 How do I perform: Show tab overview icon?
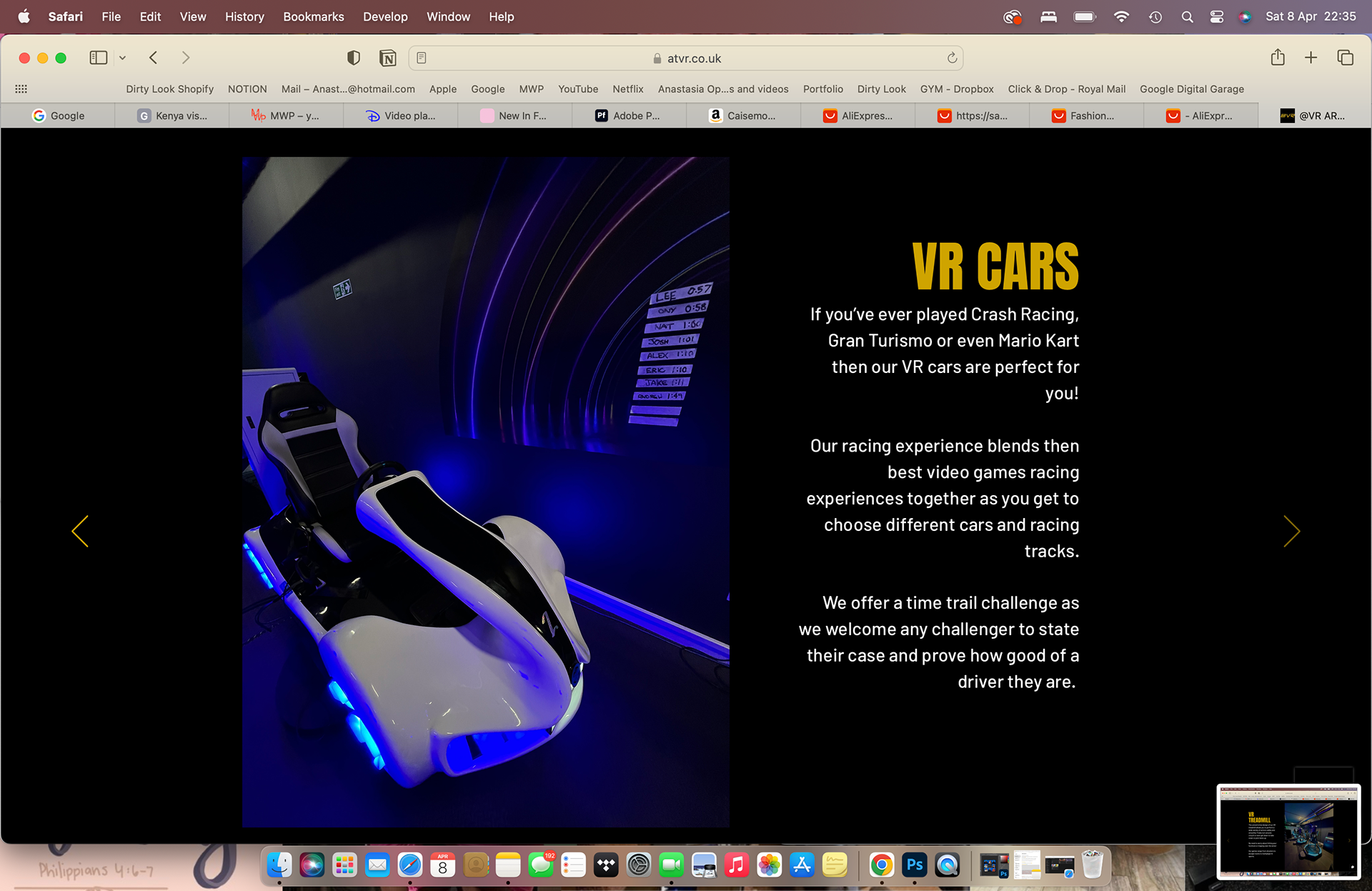(x=1345, y=58)
